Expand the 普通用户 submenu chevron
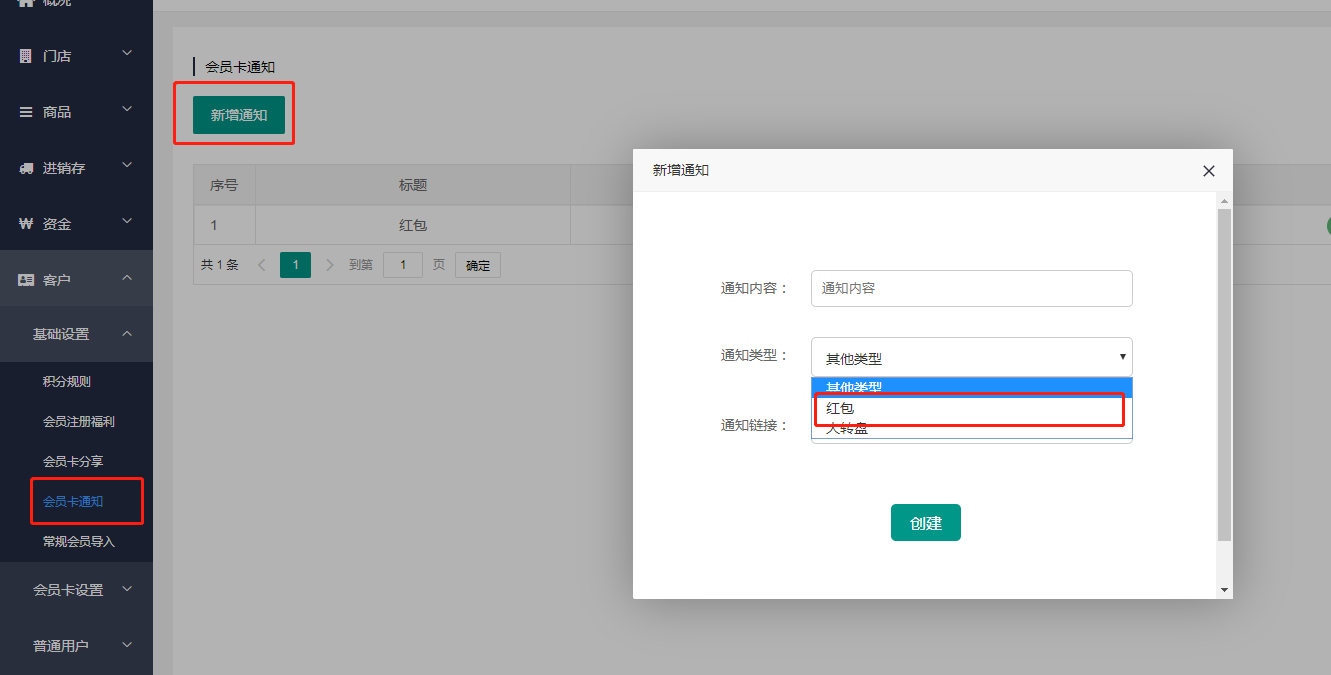 click(x=127, y=644)
